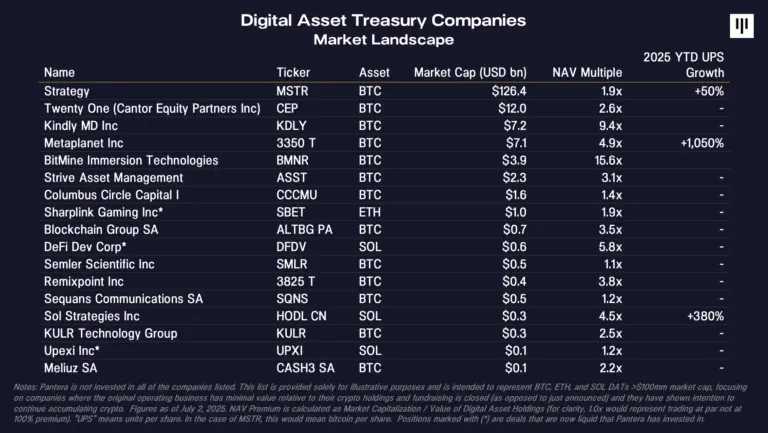Click the BMNR ticker symbol
Viewport: 768px width, 433px height.
pyautogui.click(x=294, y=160)
